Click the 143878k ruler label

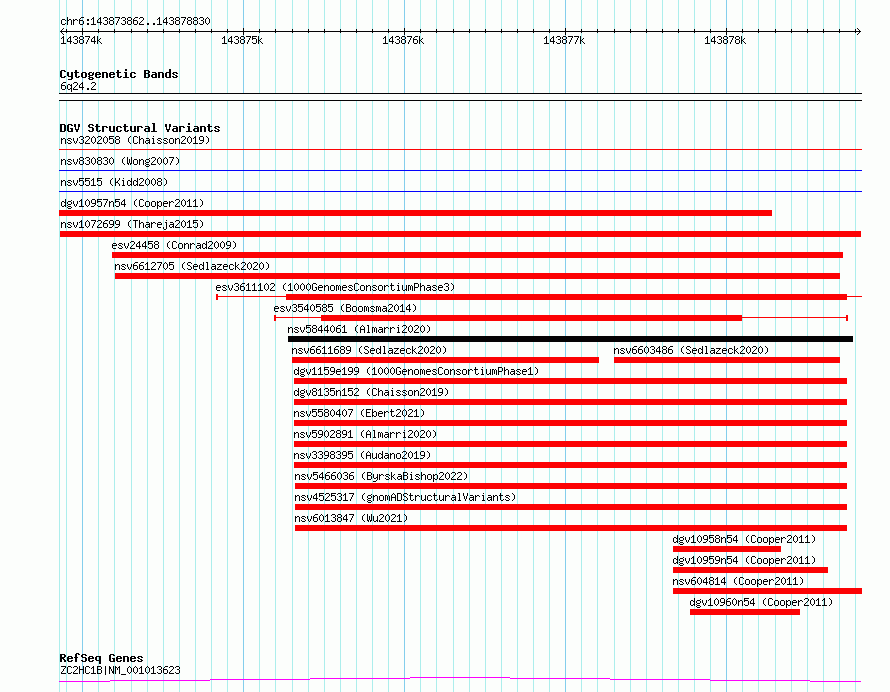point(725,40)
